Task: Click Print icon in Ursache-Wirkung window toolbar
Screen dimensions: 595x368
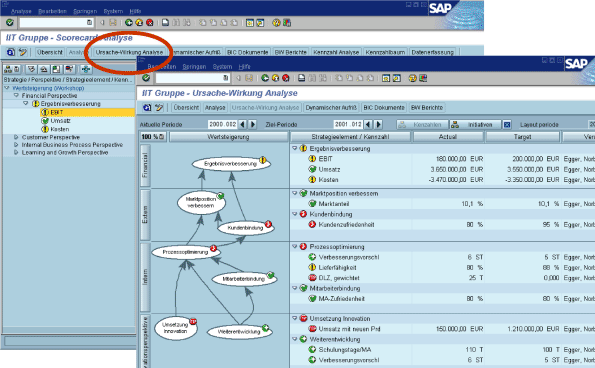Action: pyautogui.click(x=301, y=78)
